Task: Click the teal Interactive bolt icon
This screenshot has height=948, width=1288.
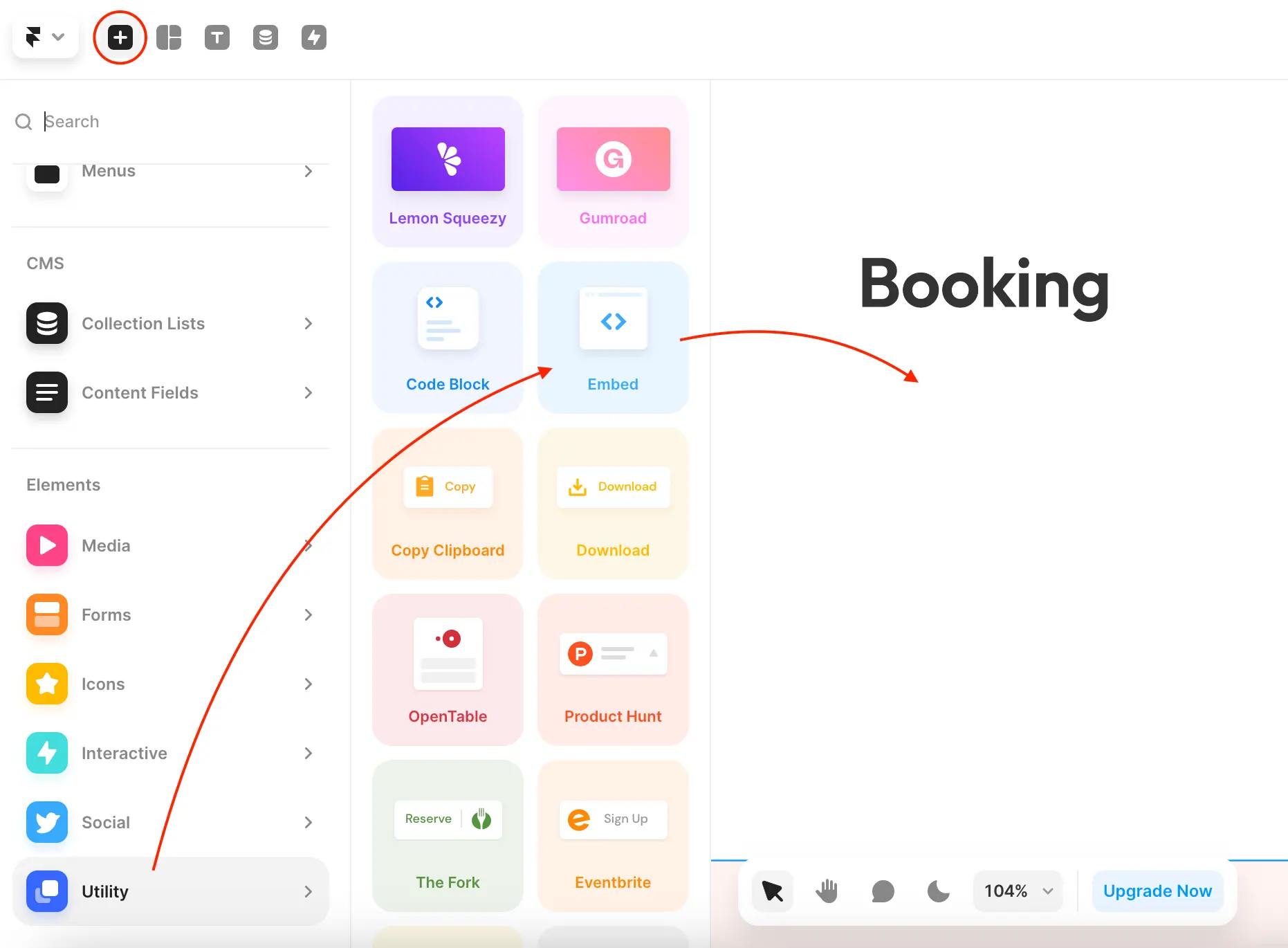Action: [x=47, y=753]
